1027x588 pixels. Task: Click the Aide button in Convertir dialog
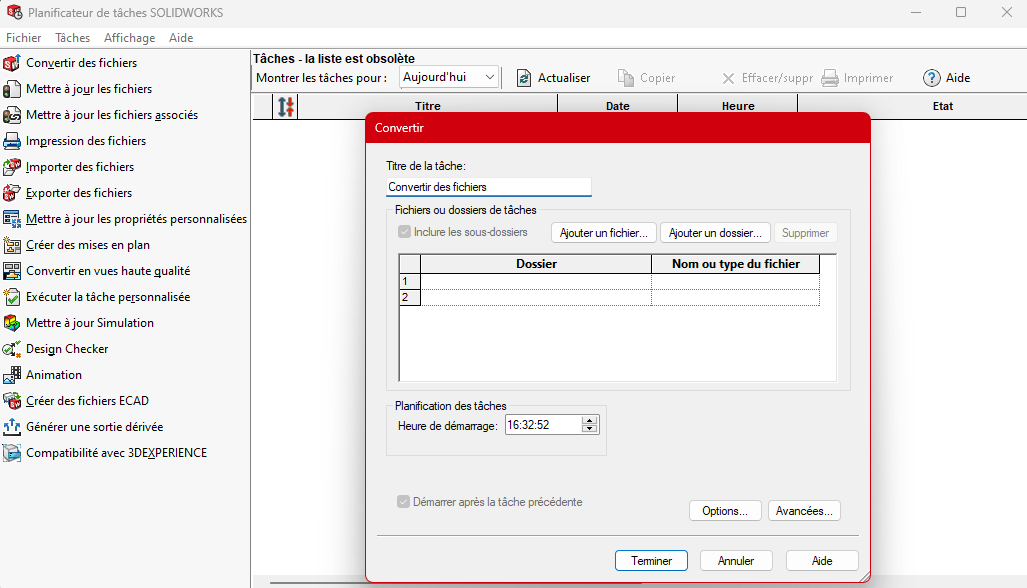click(x=822, y=560)
